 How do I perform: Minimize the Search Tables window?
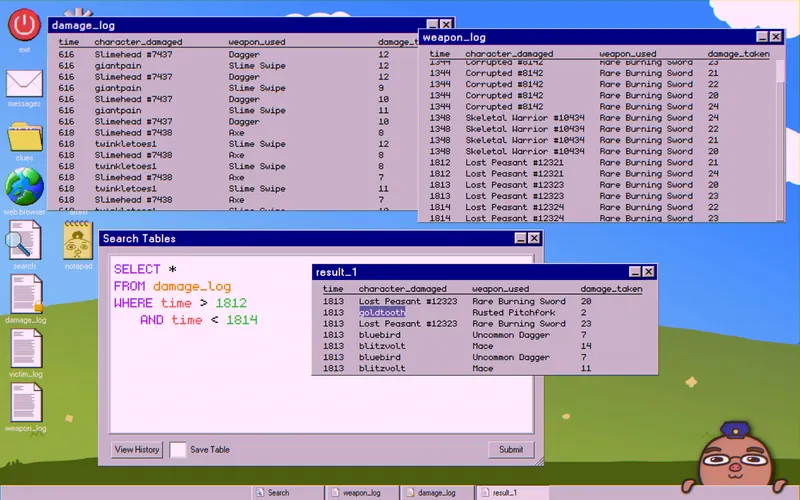(520, 238)
